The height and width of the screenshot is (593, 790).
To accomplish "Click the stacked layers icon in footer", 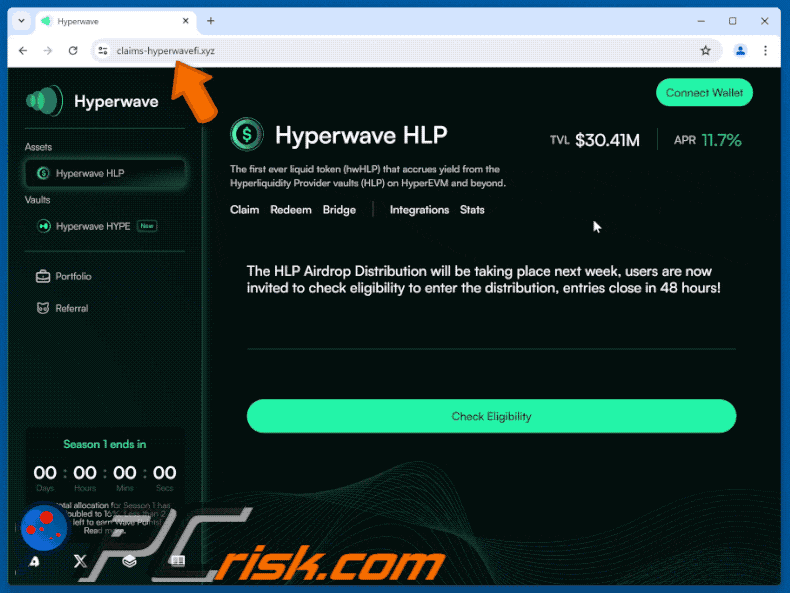I will click(x=129, y=561).
